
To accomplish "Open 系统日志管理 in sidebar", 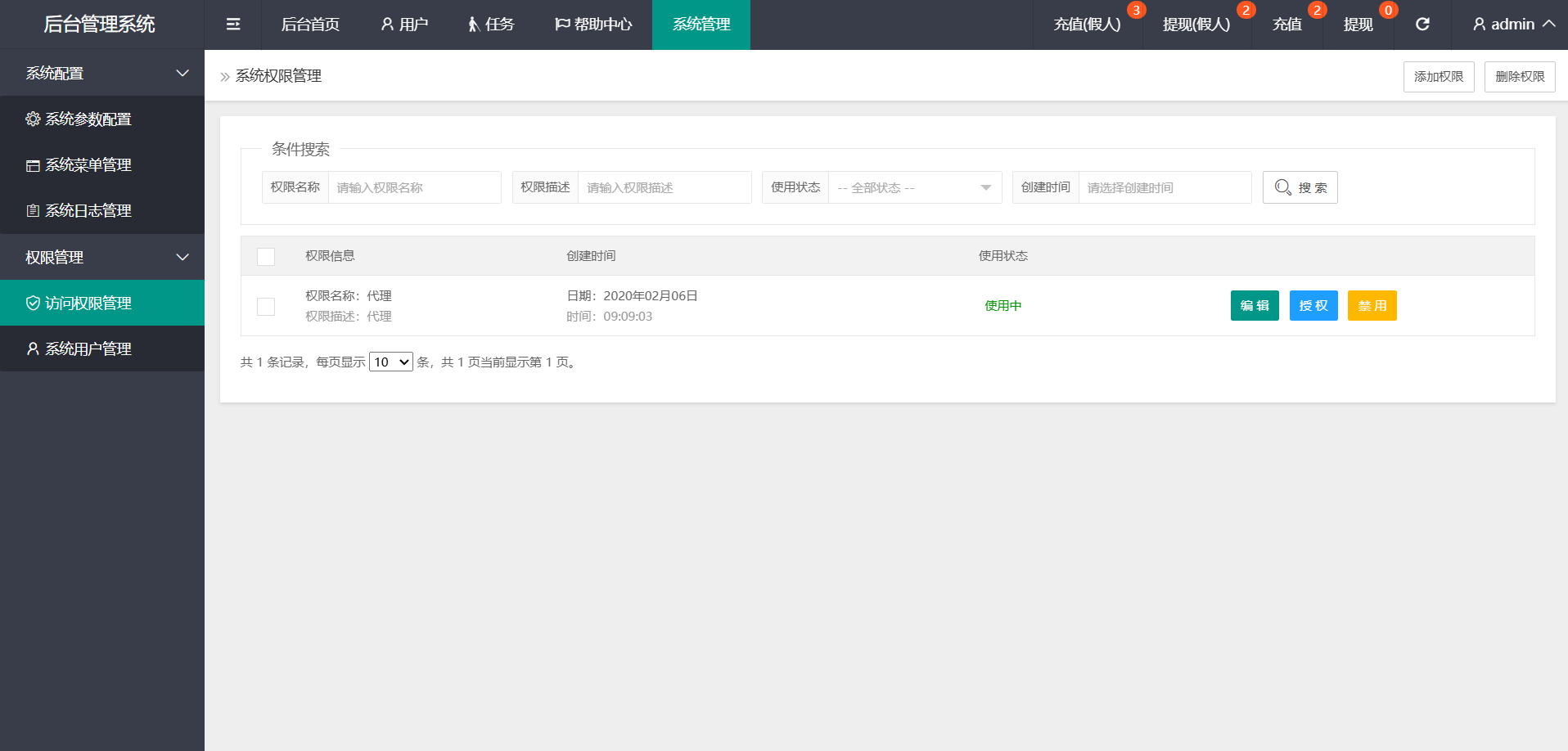I will click(x=102, y=210).
